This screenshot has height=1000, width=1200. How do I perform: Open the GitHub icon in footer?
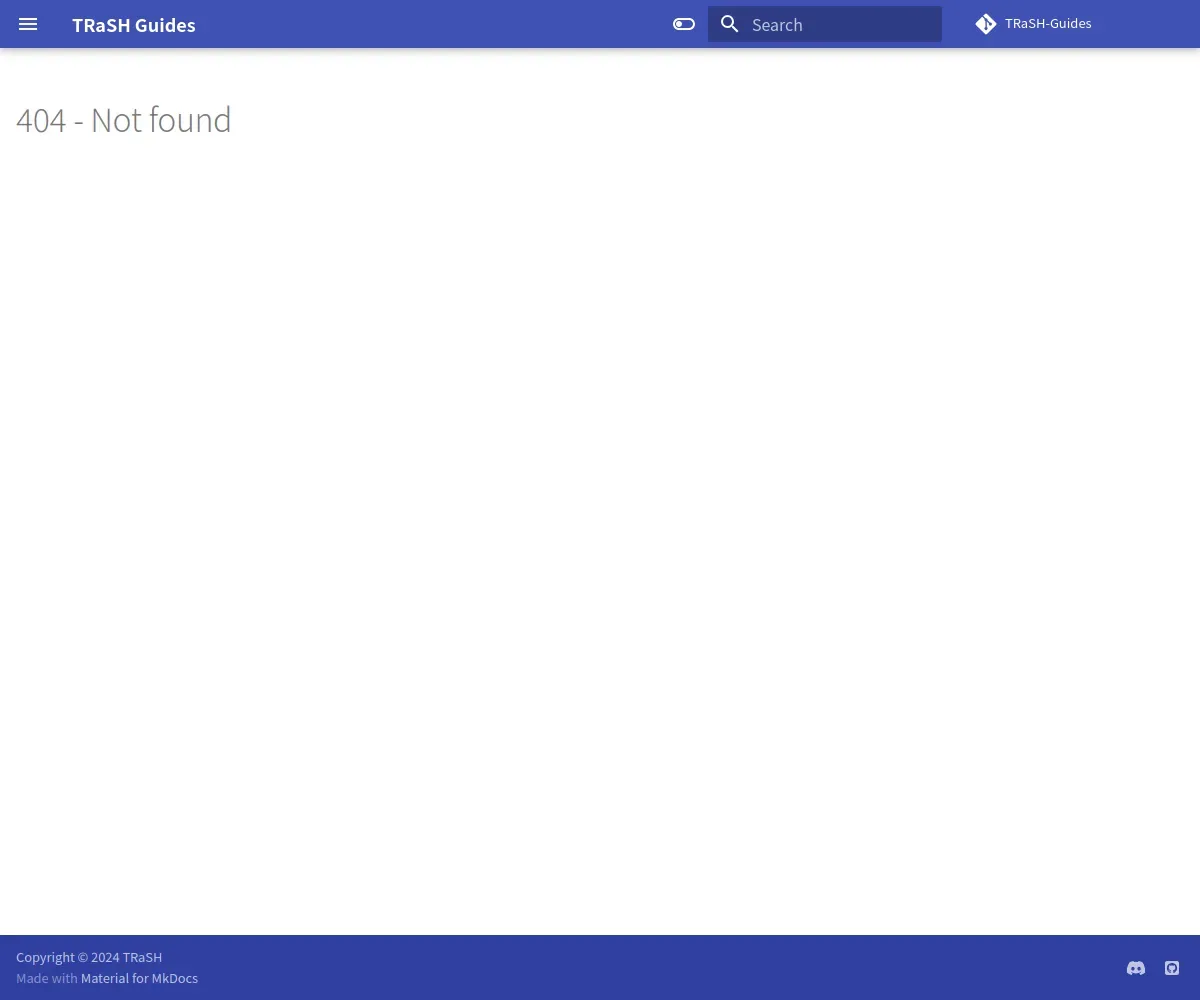1172,968
